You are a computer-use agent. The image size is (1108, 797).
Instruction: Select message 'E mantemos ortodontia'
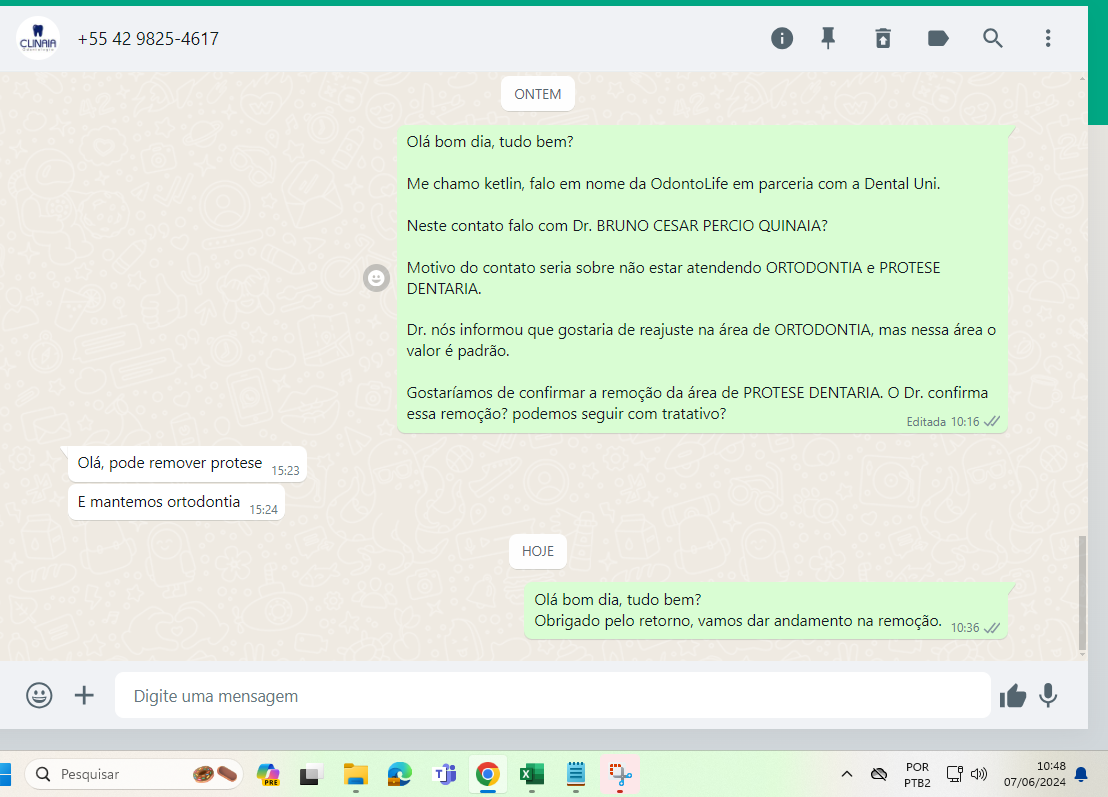coord(177,502)
